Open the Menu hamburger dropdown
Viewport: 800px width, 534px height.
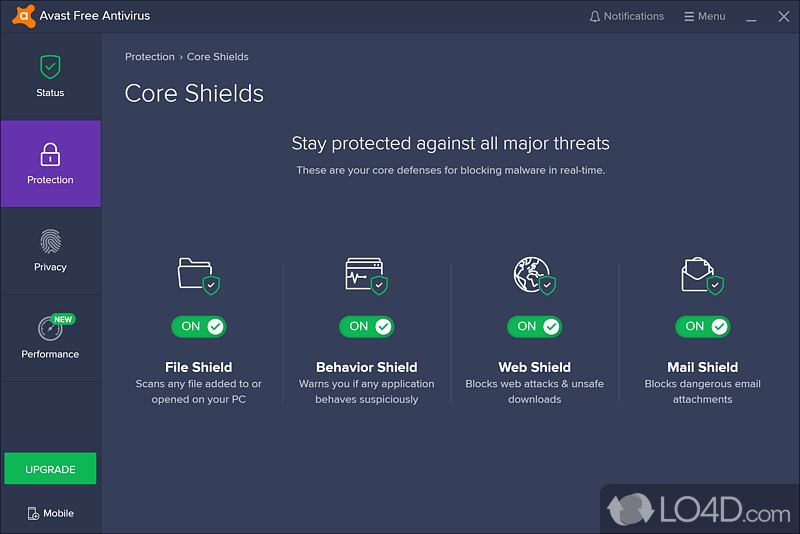tap(705, 17)
